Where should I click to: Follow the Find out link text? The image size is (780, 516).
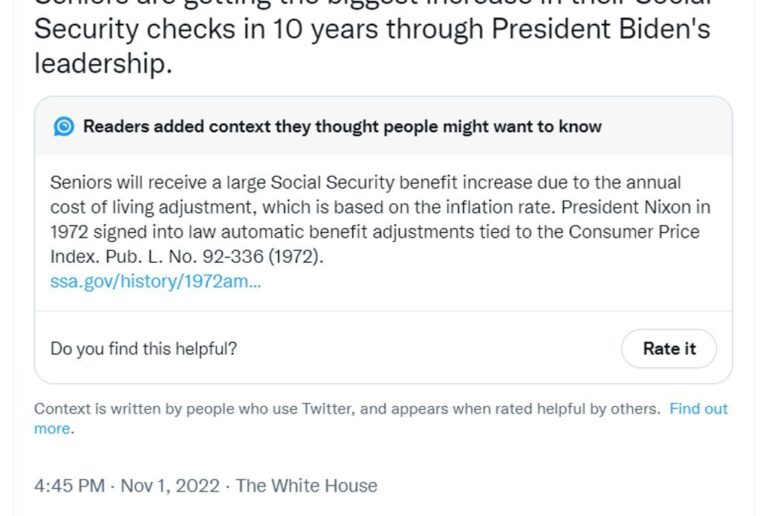click(x=698, y=409)
